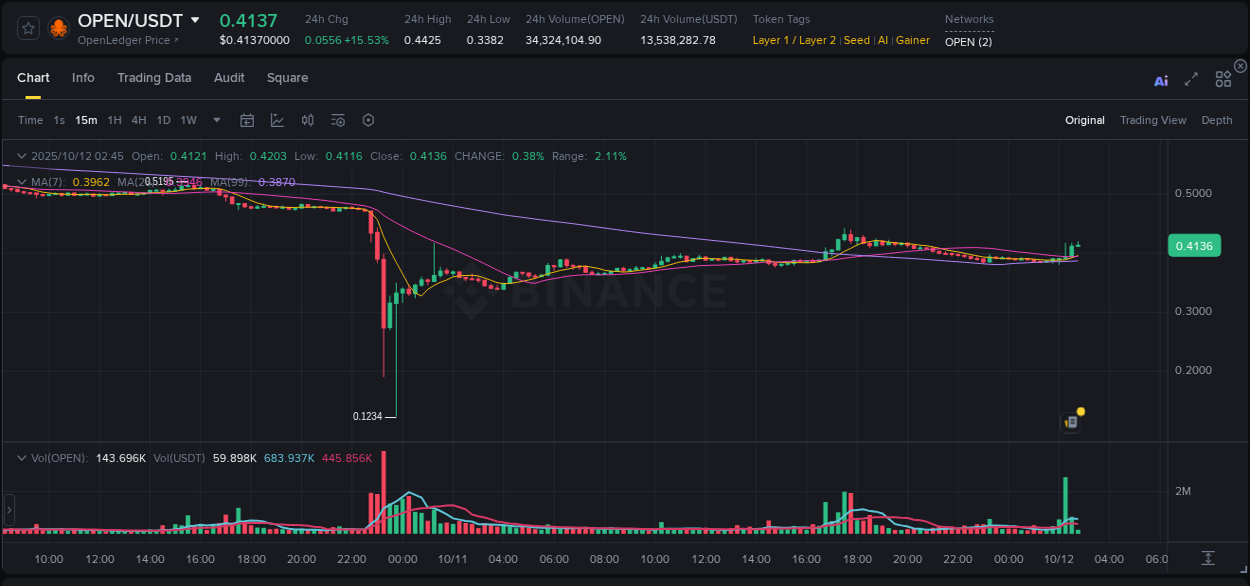This screenshot has height=586, width=1250.
Task: Open the OPEN/USDT pair dropdown
Action: point(193,20)
